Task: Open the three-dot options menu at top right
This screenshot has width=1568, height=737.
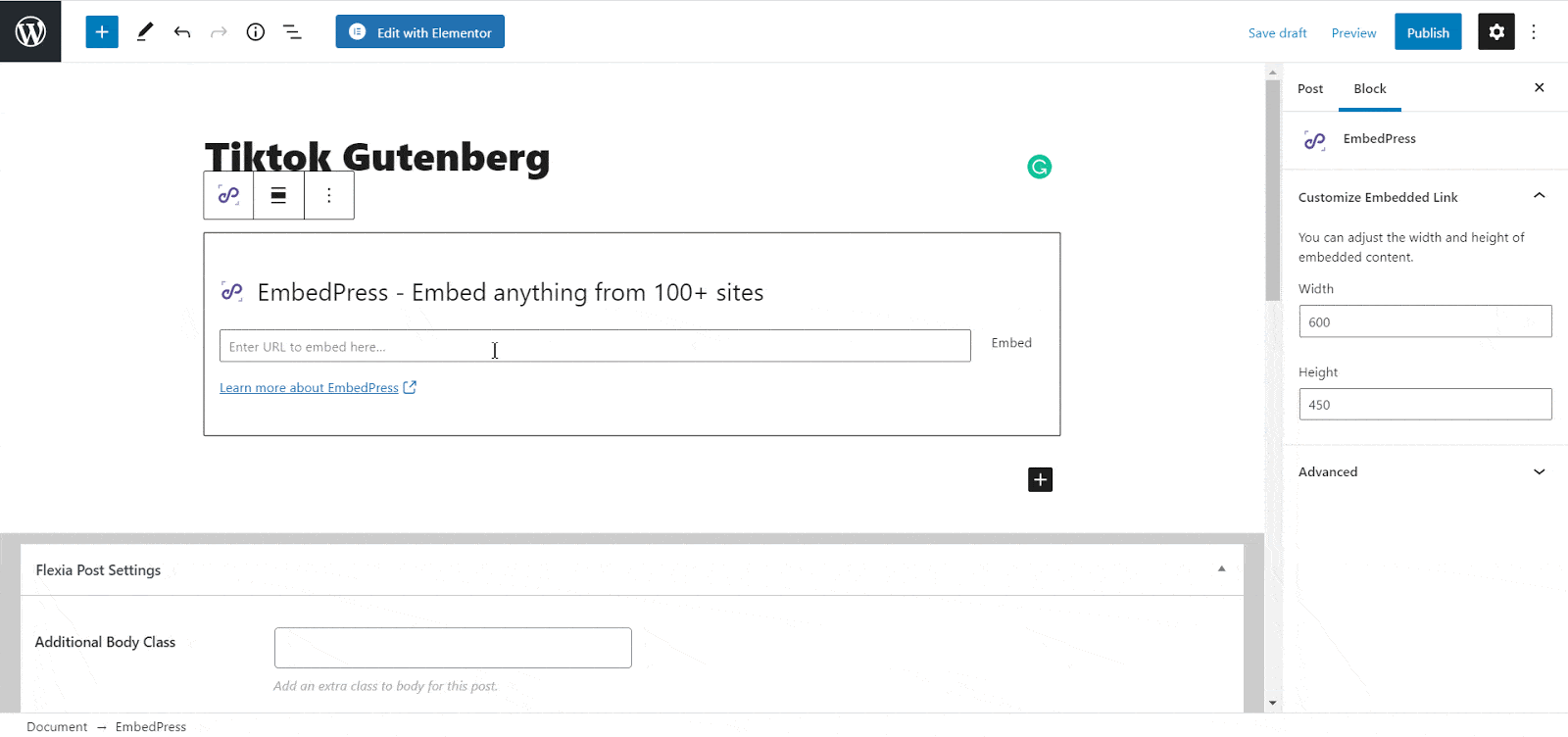Action: tap(1534, 31)
